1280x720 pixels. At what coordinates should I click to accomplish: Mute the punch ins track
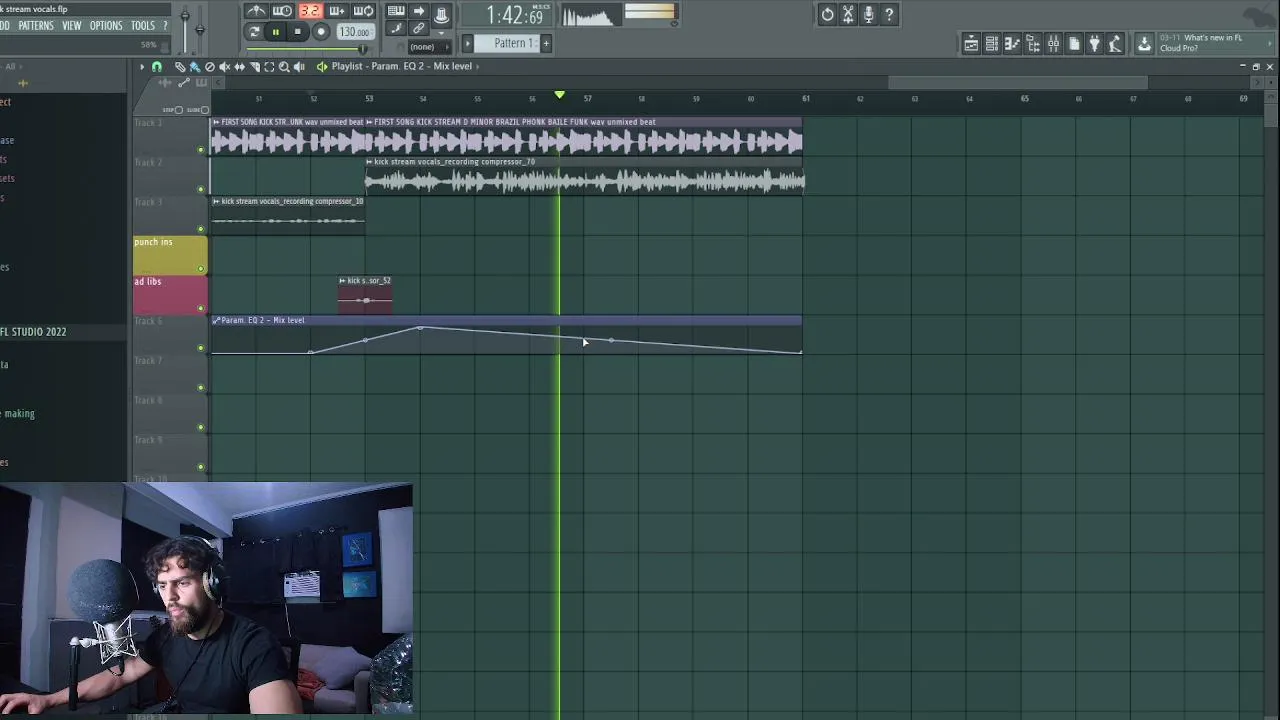coord(201,269)
